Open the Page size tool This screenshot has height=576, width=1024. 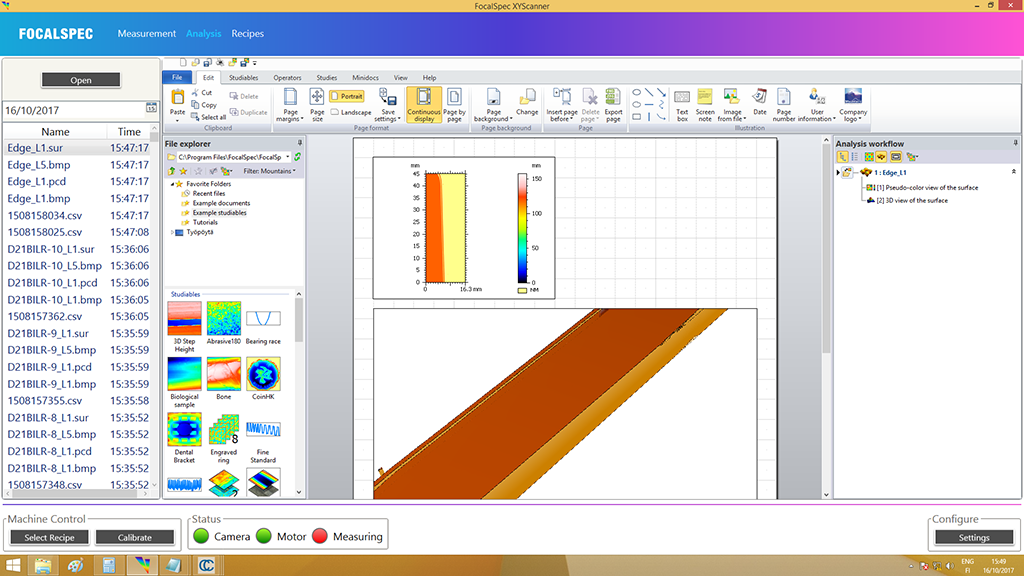(317, 104)
